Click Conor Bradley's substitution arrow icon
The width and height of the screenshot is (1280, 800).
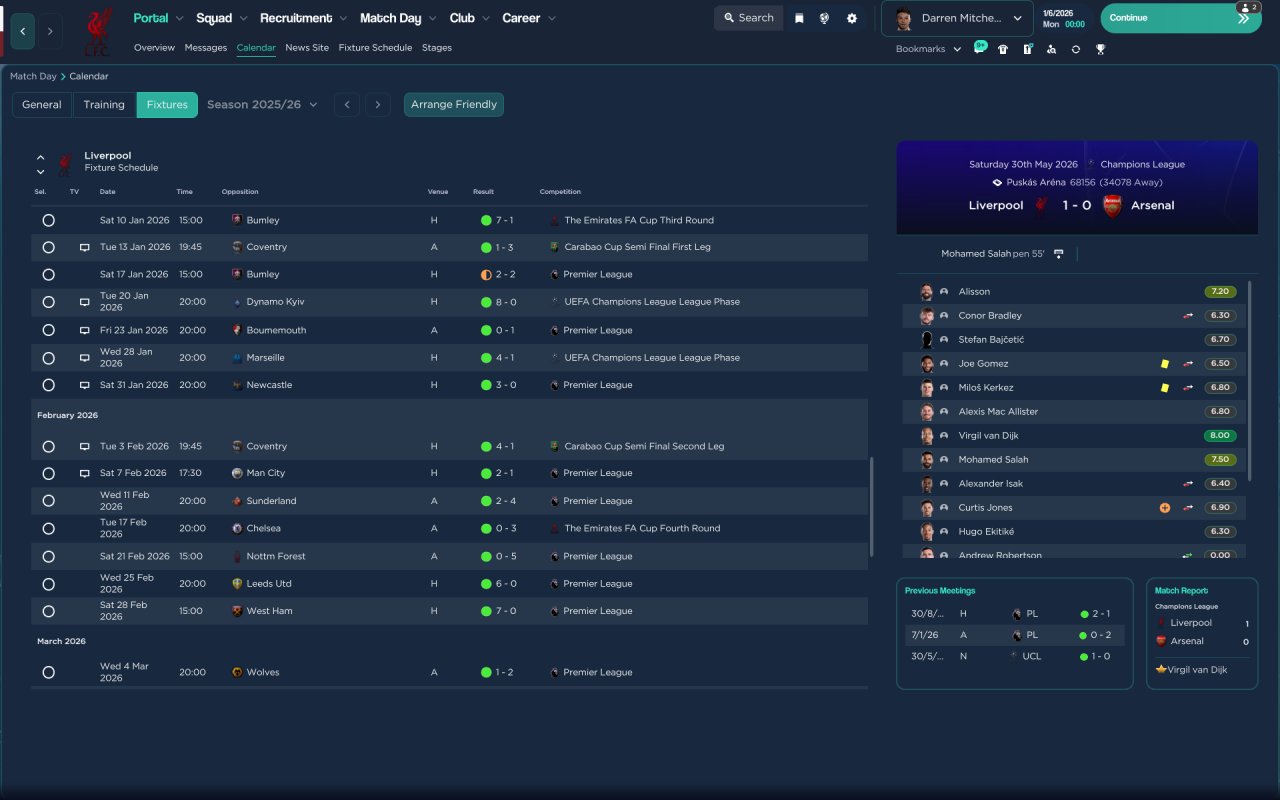[x=1188, y=316]
